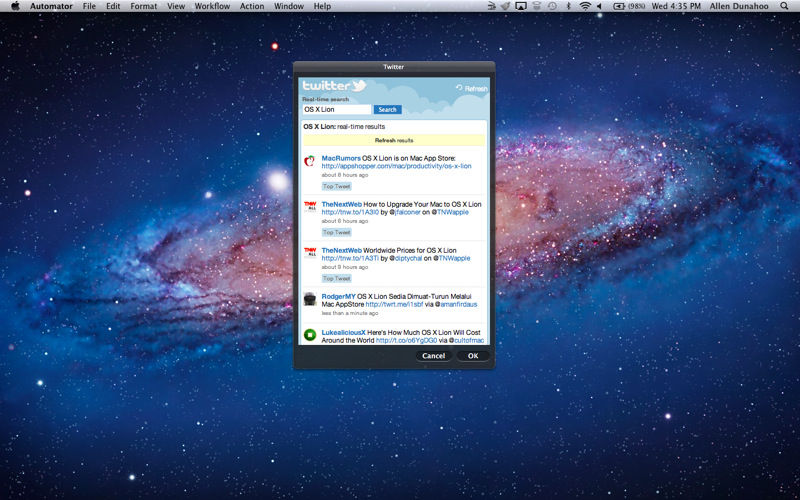Click the yellow Refresh results bar
The image size is (800, 500).
click(x=394, y=140)
